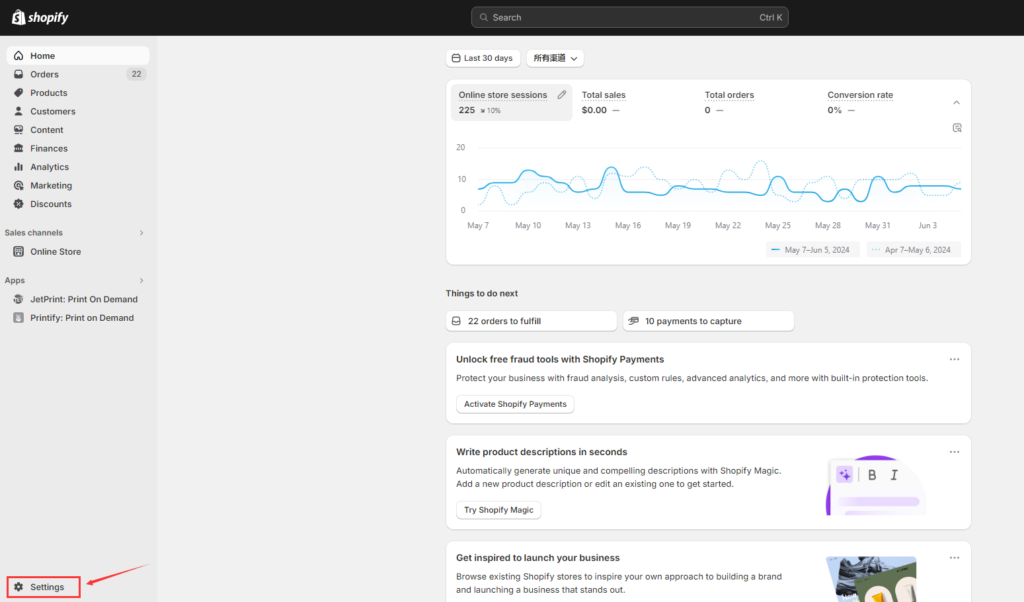Open Content in sidebar

[x=78, y=130]
